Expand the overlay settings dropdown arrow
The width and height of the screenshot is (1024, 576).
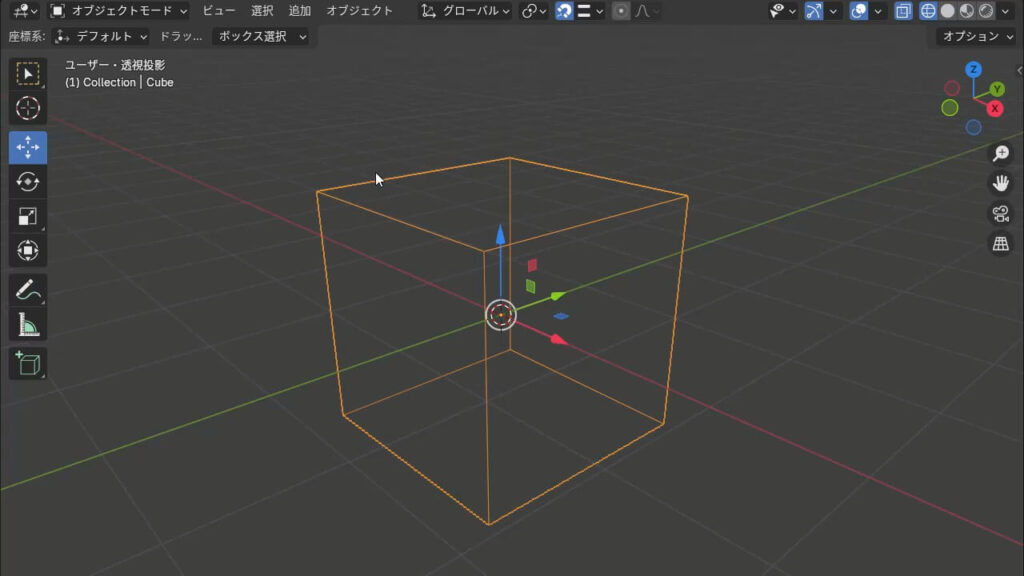click(x=878, y=10)
